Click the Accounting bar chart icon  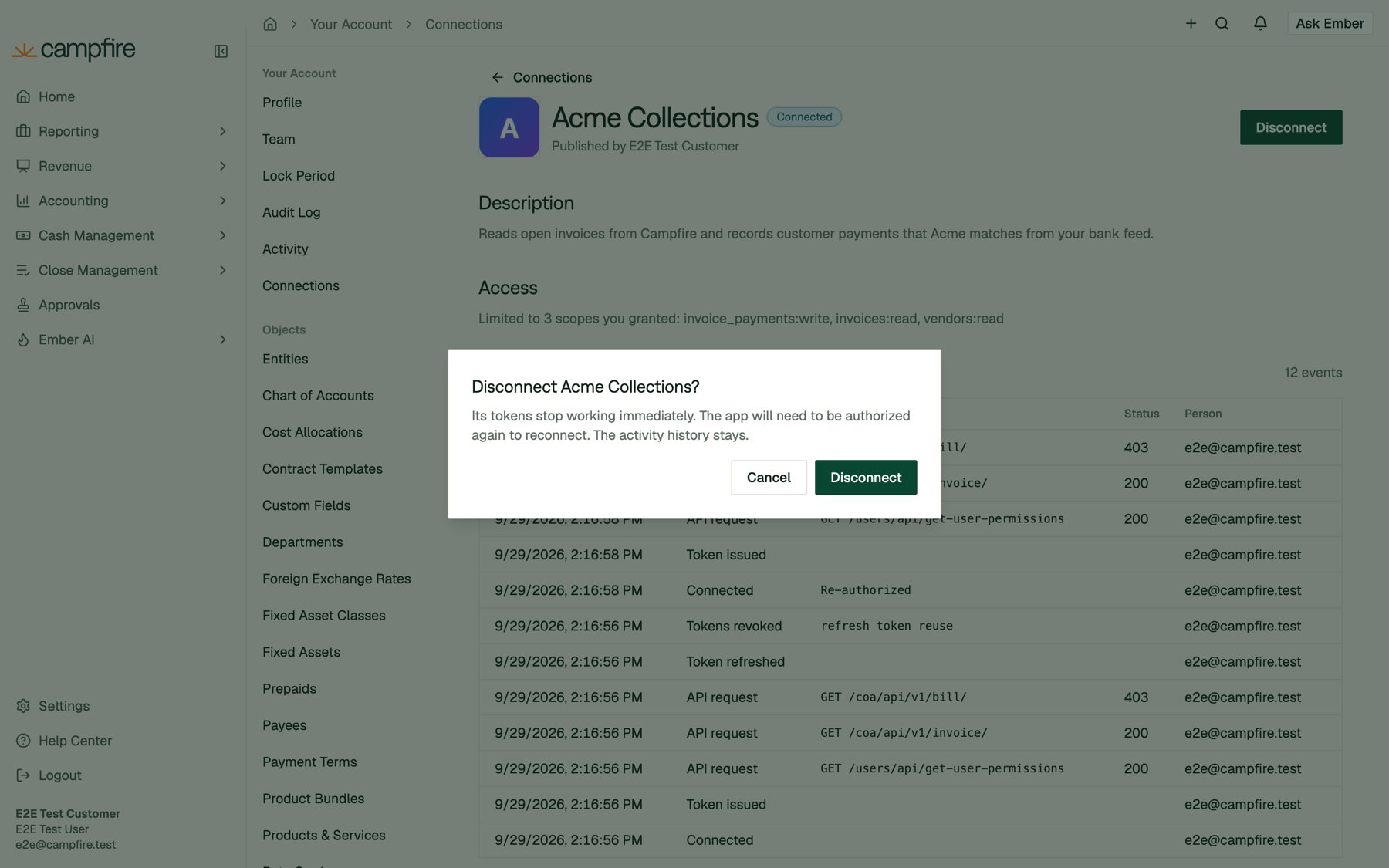(23, 201)
